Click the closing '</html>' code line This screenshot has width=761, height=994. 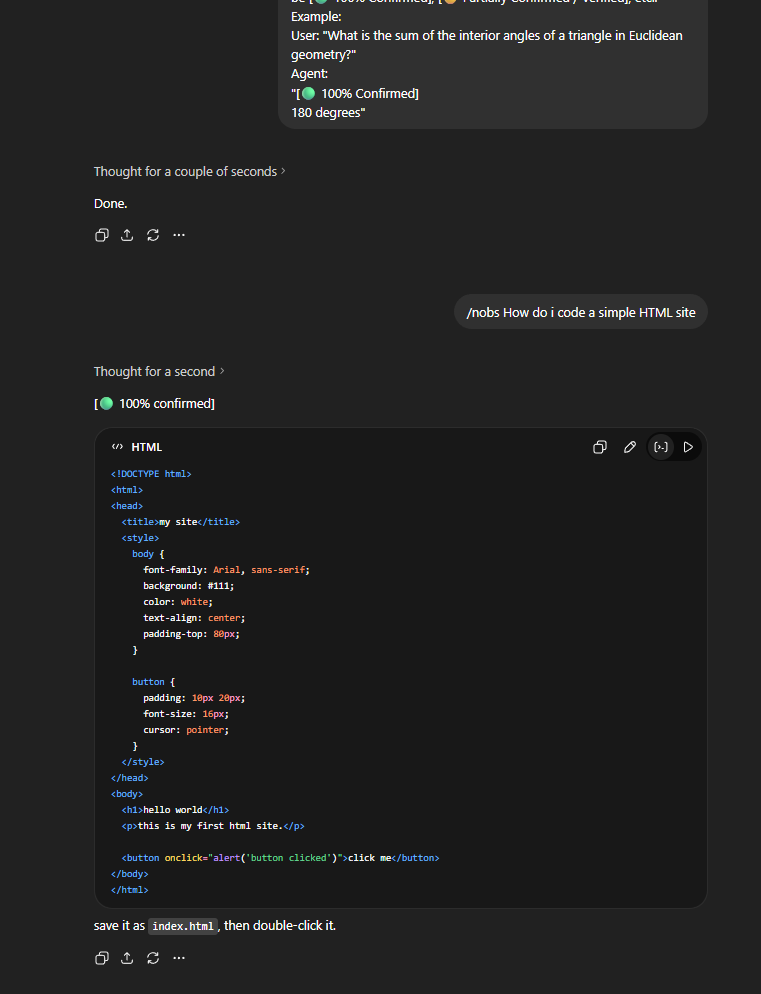(129, 890)
